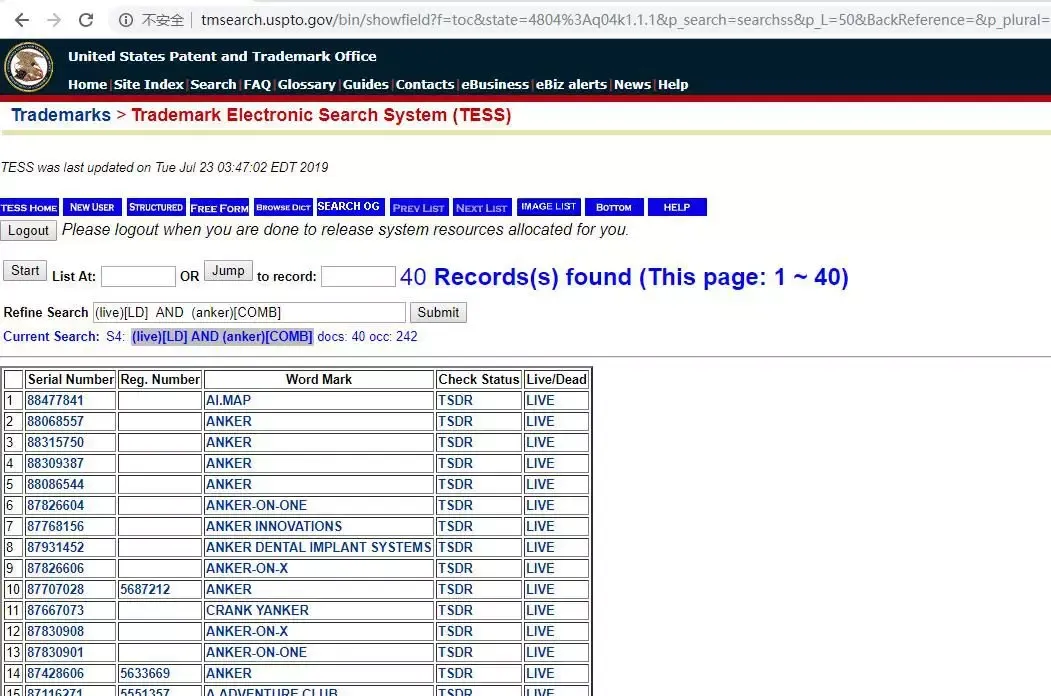Click the List At input field

[138, 276]
